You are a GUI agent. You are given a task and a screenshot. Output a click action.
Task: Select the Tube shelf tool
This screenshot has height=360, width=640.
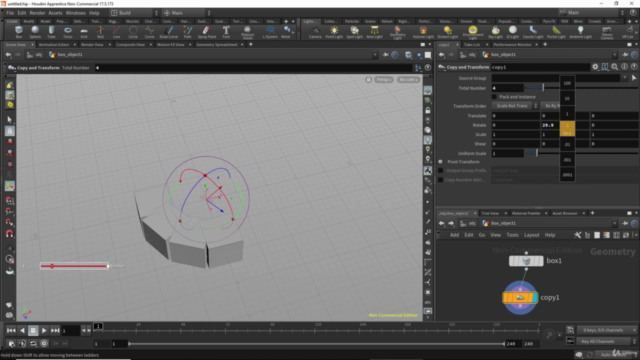pyautogui.click(x=51, y=32)
